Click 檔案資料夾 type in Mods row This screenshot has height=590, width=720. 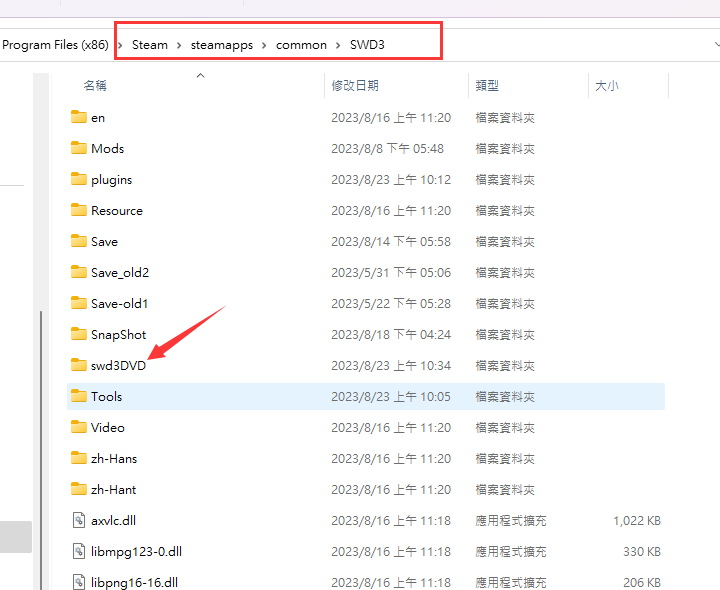[505, 149]
